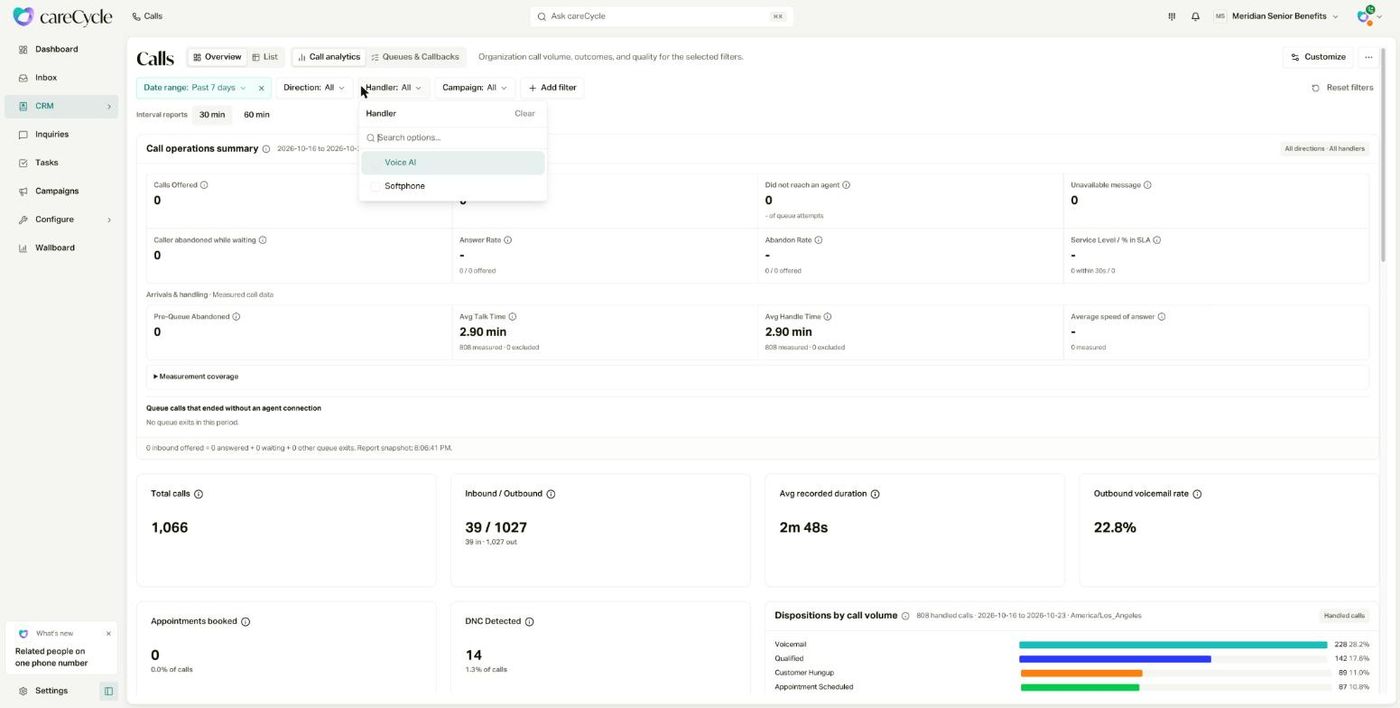Show info for DNC Detected
The height and width of the screenshot is (708, 1400).
point(529,622)
